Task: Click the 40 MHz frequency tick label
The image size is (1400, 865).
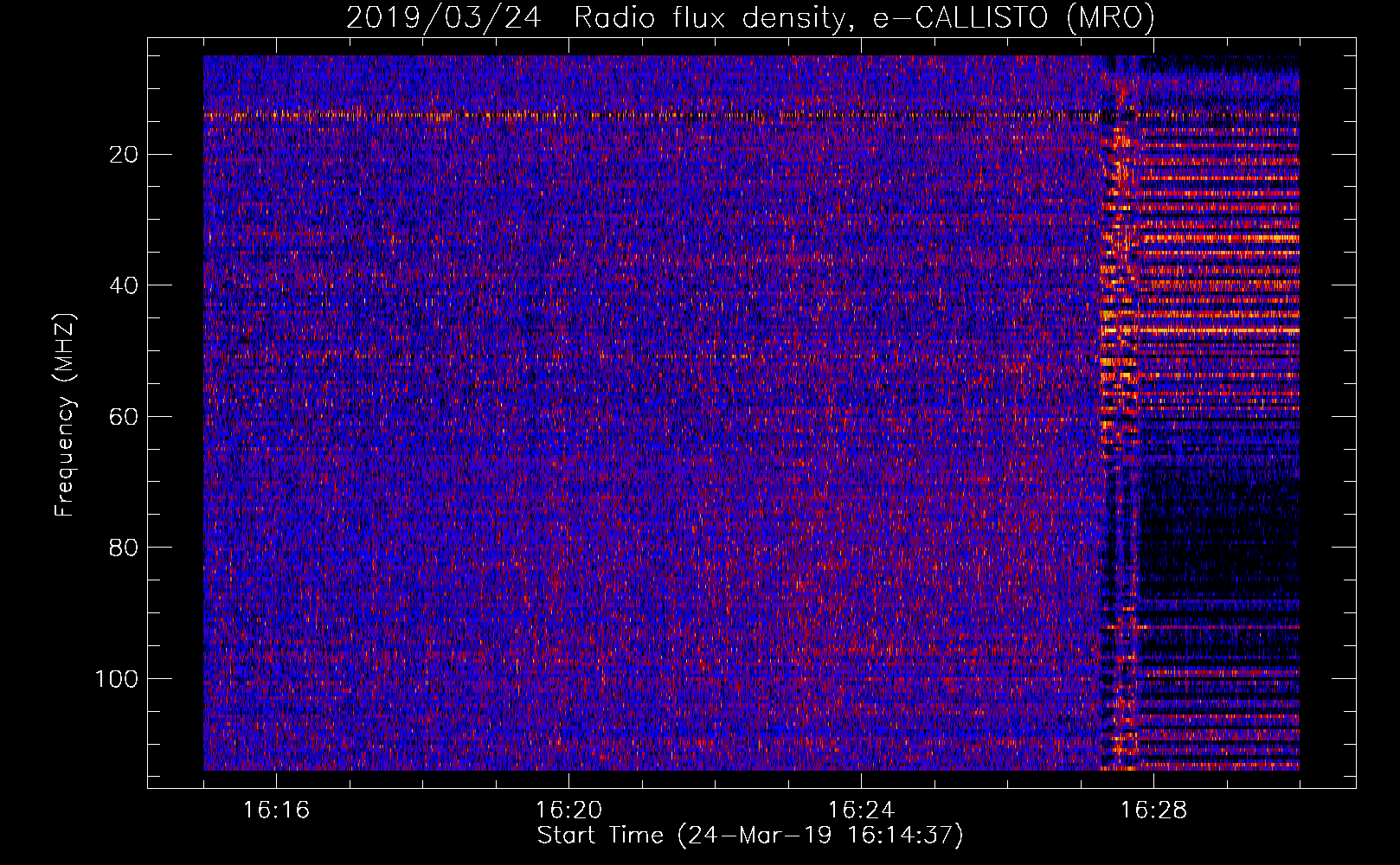Action: 125,285
